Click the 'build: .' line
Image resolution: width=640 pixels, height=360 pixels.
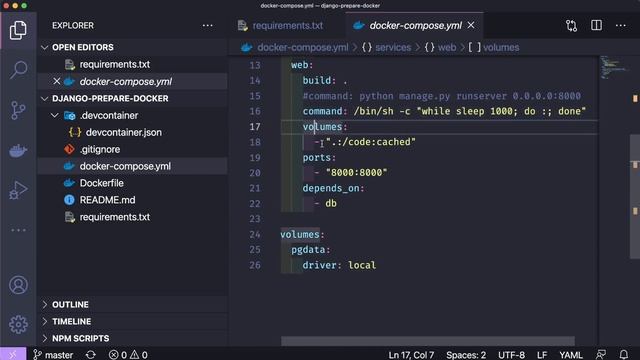pyautogui.click(x=325, y=81)
